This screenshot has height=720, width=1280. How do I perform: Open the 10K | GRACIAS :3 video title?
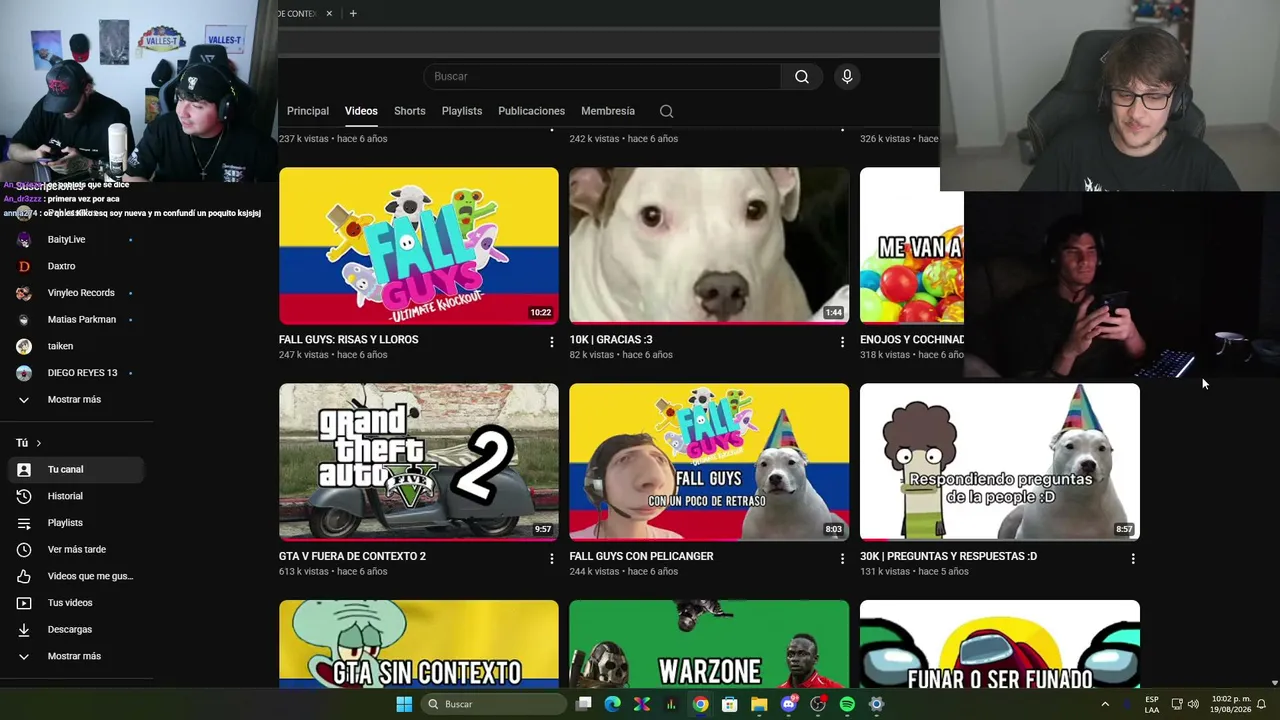611,340
